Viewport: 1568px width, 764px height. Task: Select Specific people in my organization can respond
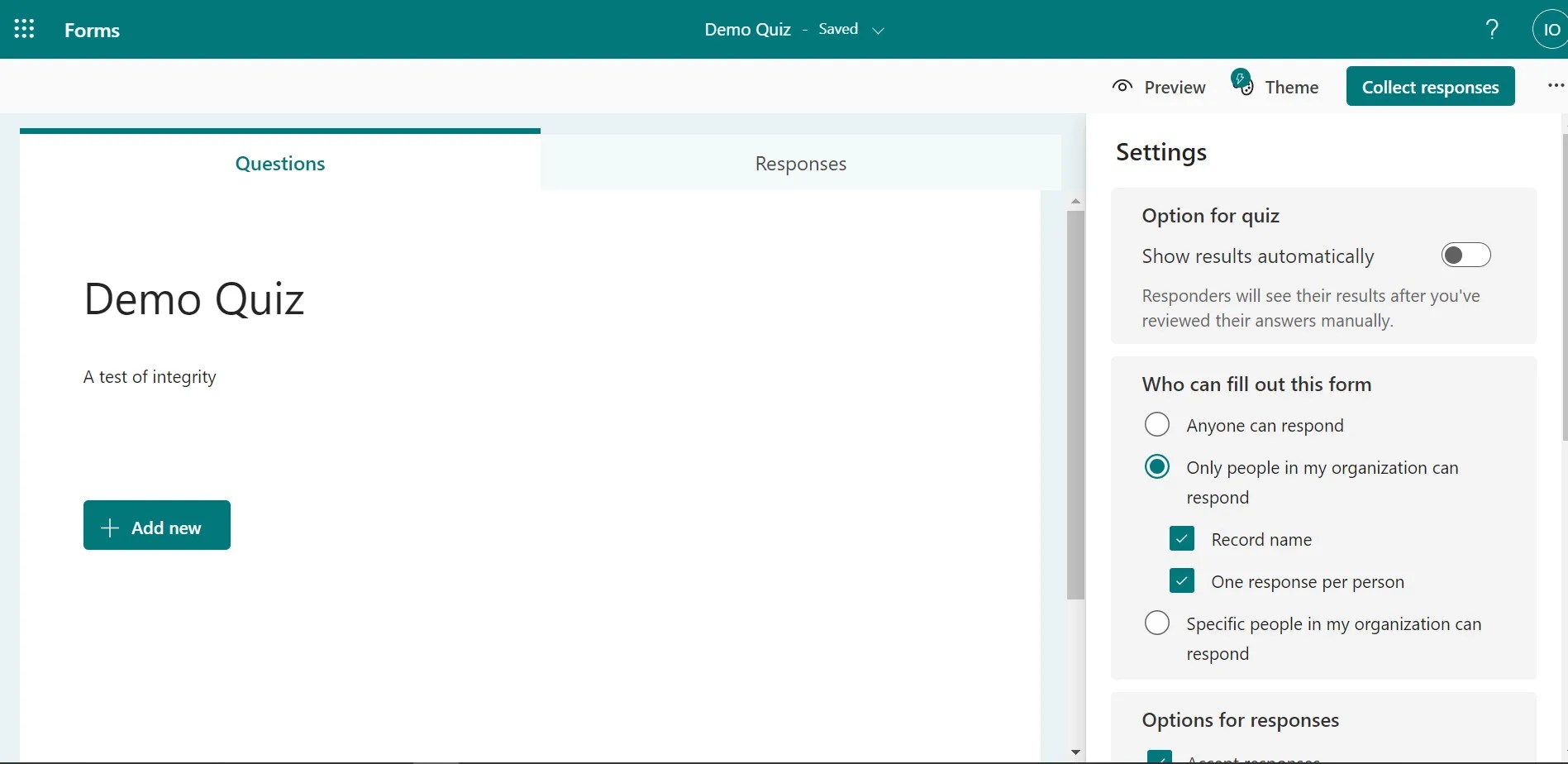[1156, 622]
